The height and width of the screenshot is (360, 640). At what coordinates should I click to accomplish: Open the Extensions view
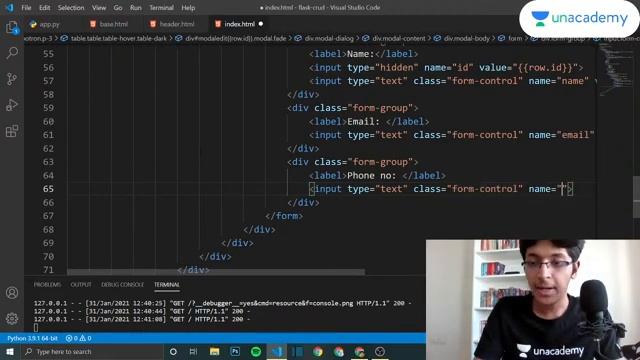tap(12, 131)
